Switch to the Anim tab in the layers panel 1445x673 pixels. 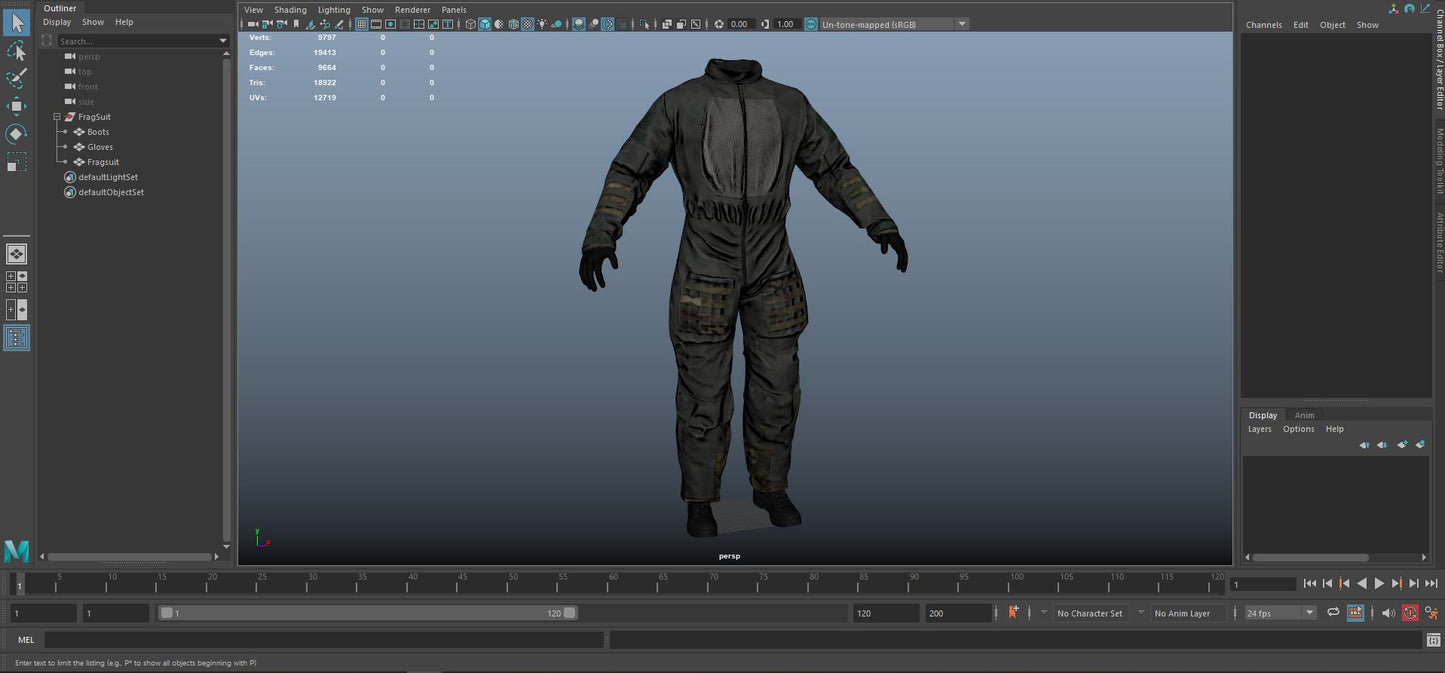click(x=1305, y=415)
